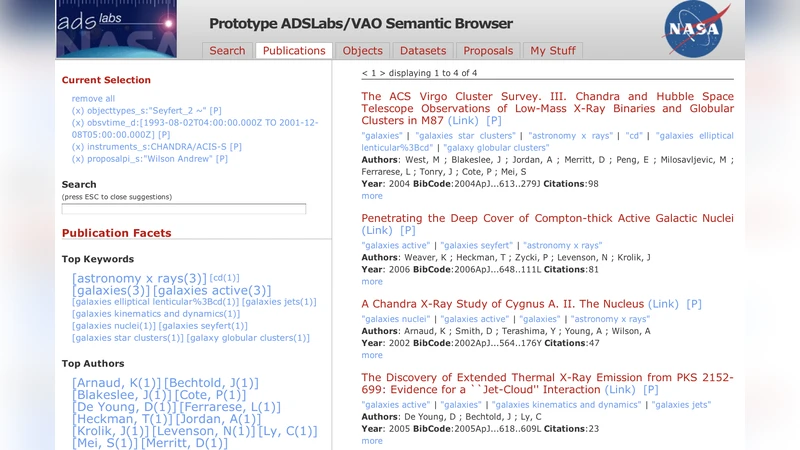The width and height of the screenshot is (800, 450).
Task: Click (Link) for ACS Virgo Cluster paper
Action: (463, 121)
